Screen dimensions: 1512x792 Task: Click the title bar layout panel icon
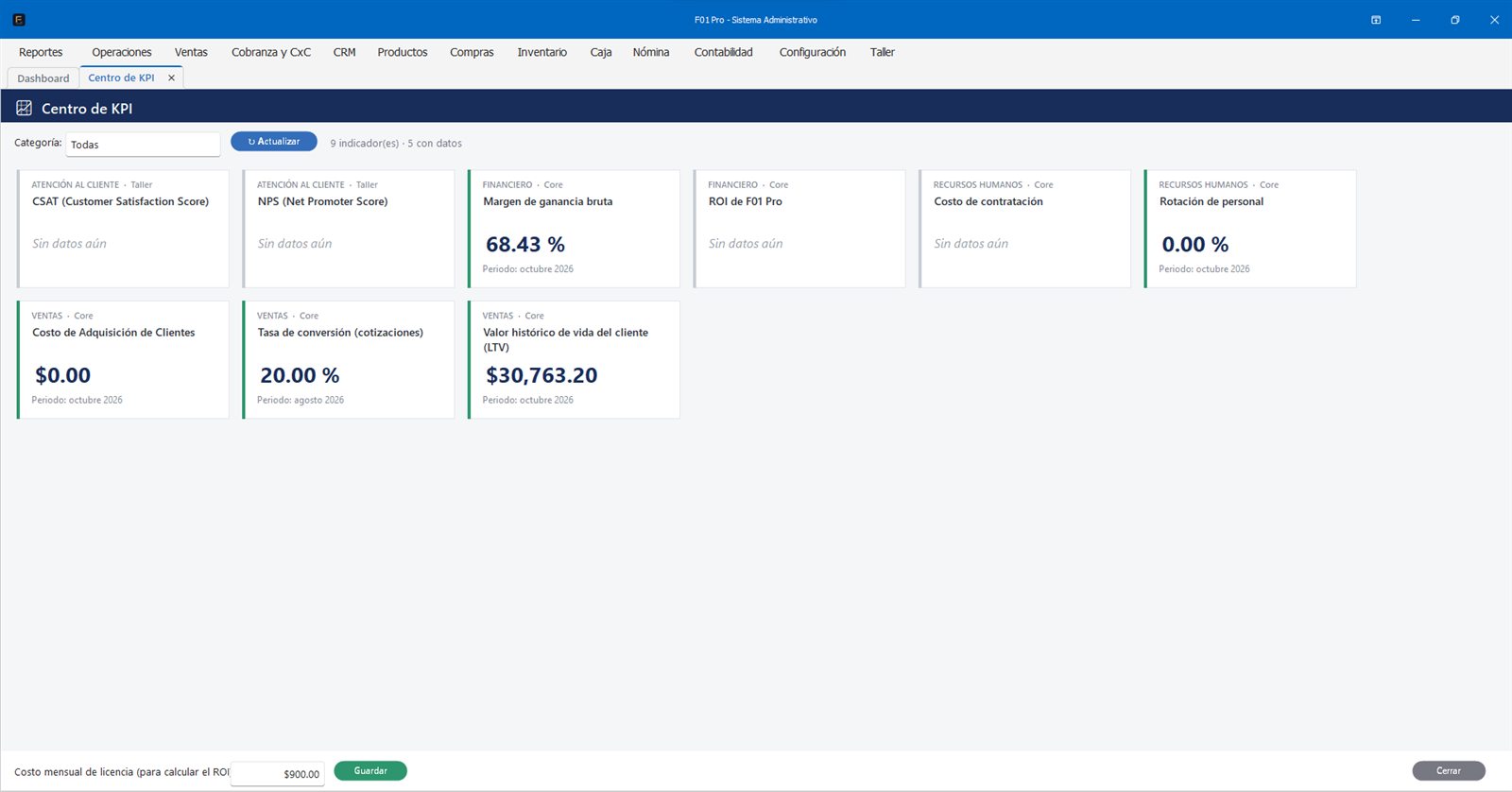(x=1376, y=20)
